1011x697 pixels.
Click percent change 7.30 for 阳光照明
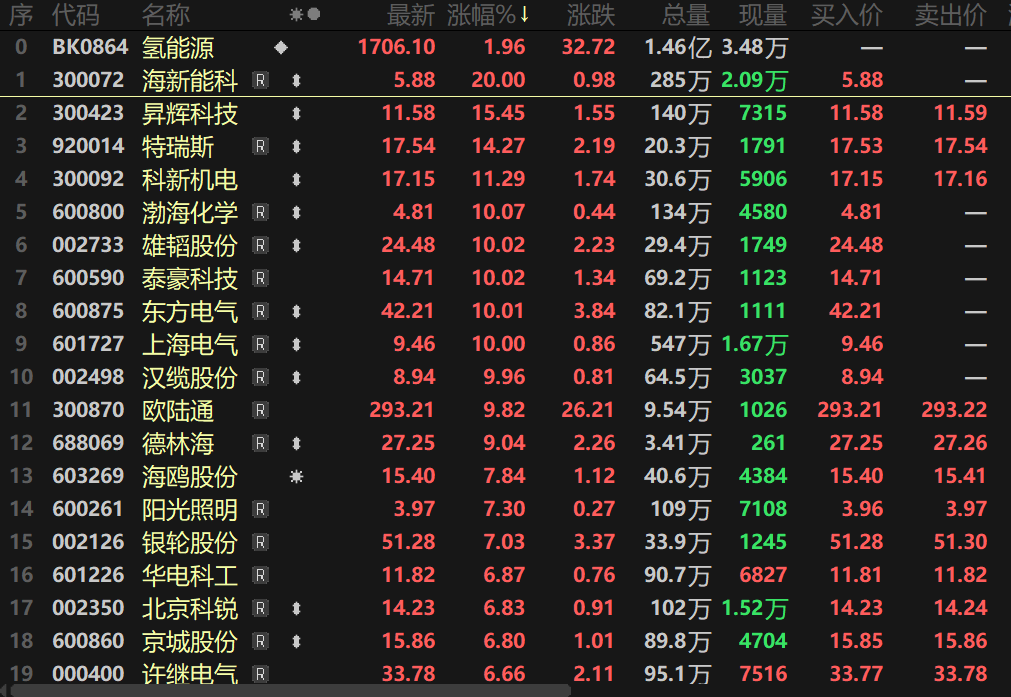point(504,509)
